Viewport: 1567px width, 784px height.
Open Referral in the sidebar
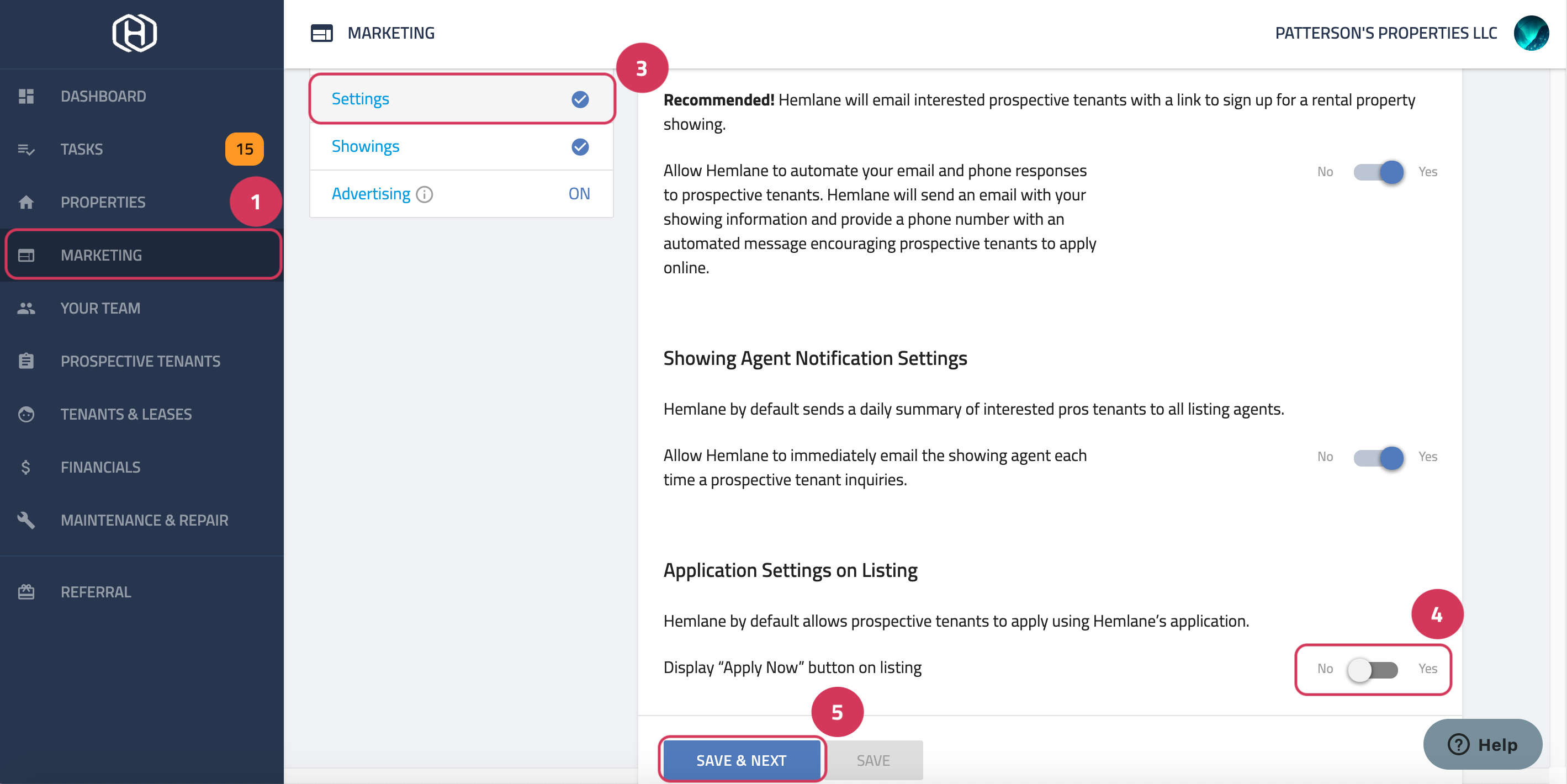(142, 592)
